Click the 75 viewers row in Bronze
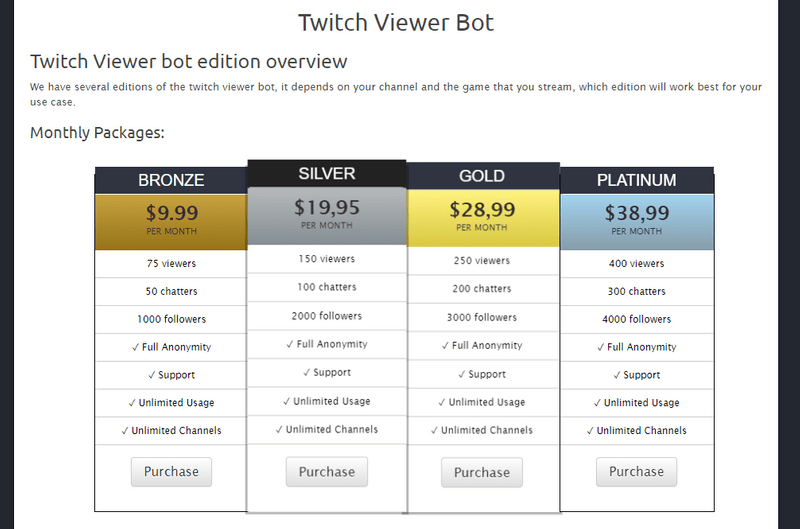 pos(171,264)
